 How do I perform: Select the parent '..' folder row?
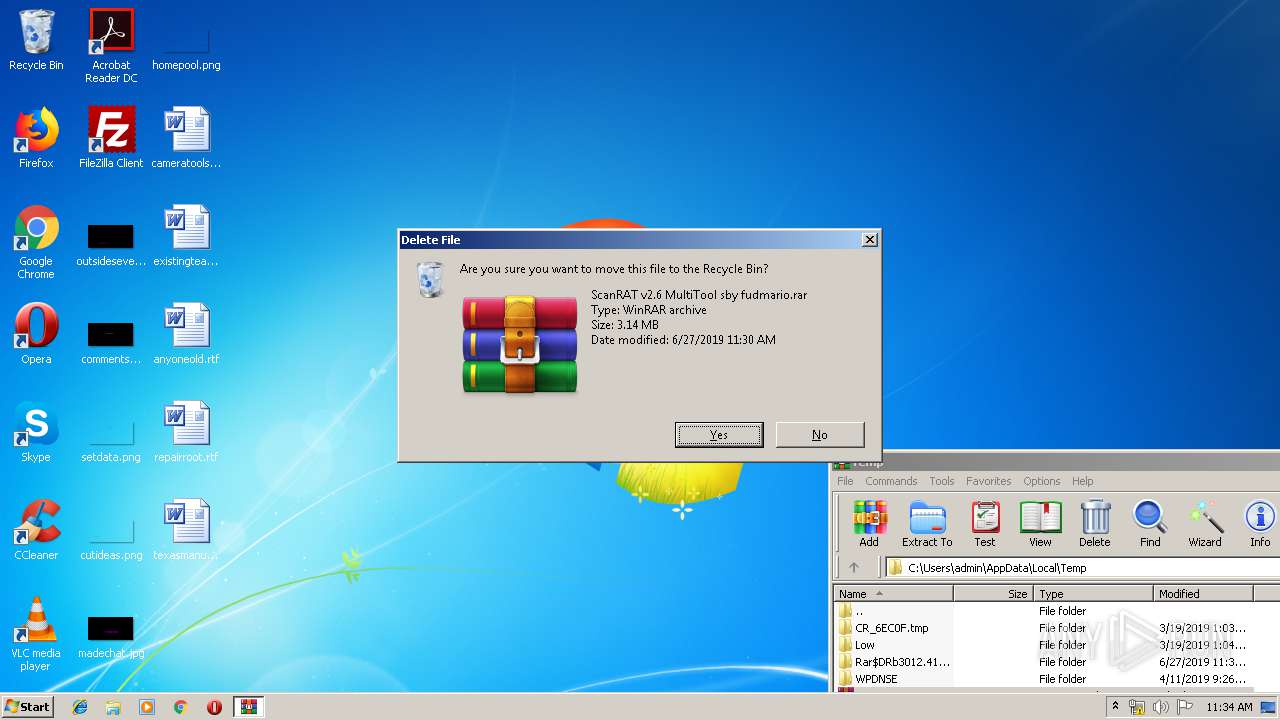click(1043, 611)
